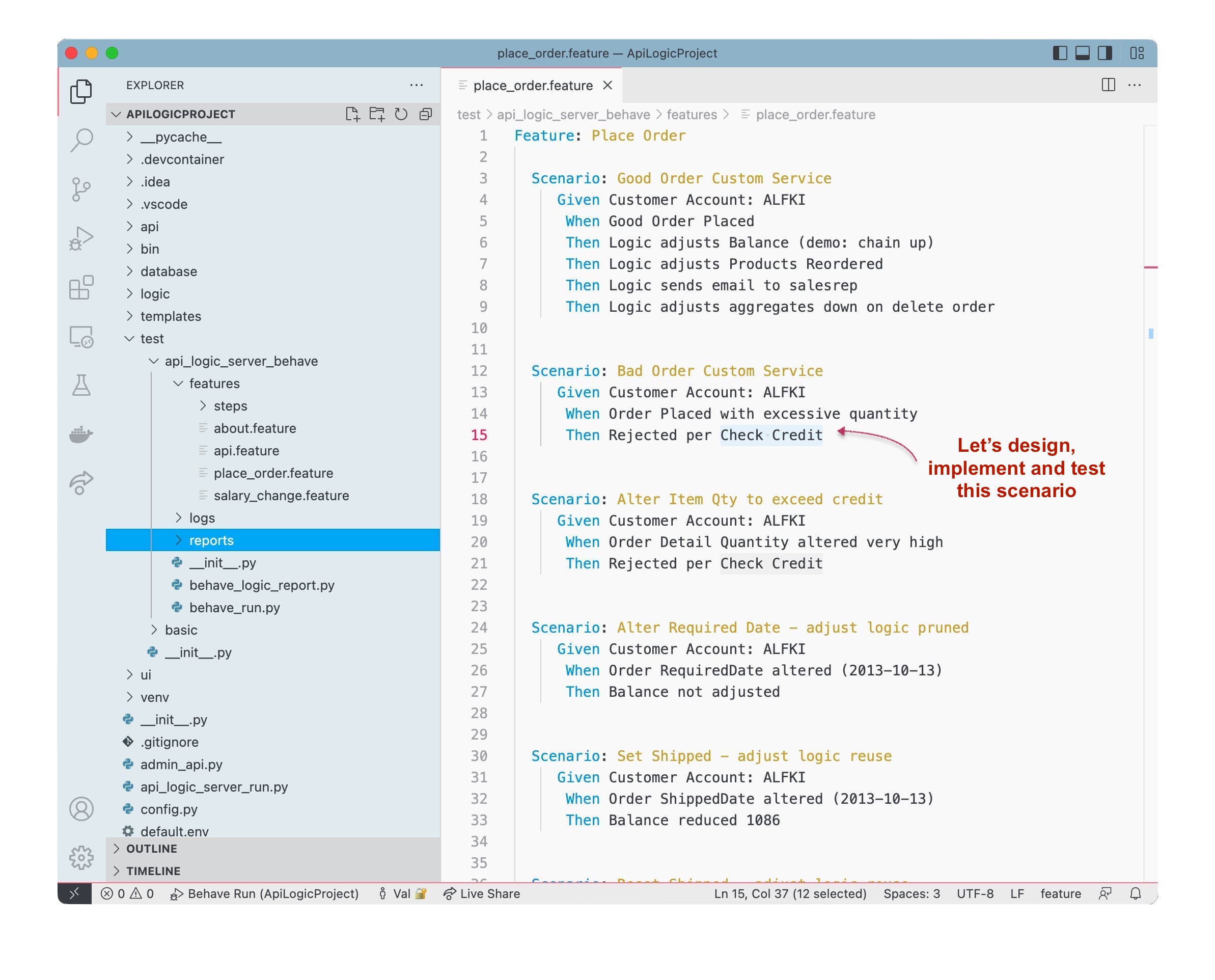Click the editor overview ruler scrollbar
This screenshot has width=1215, height=980.
pos(1150,452)
